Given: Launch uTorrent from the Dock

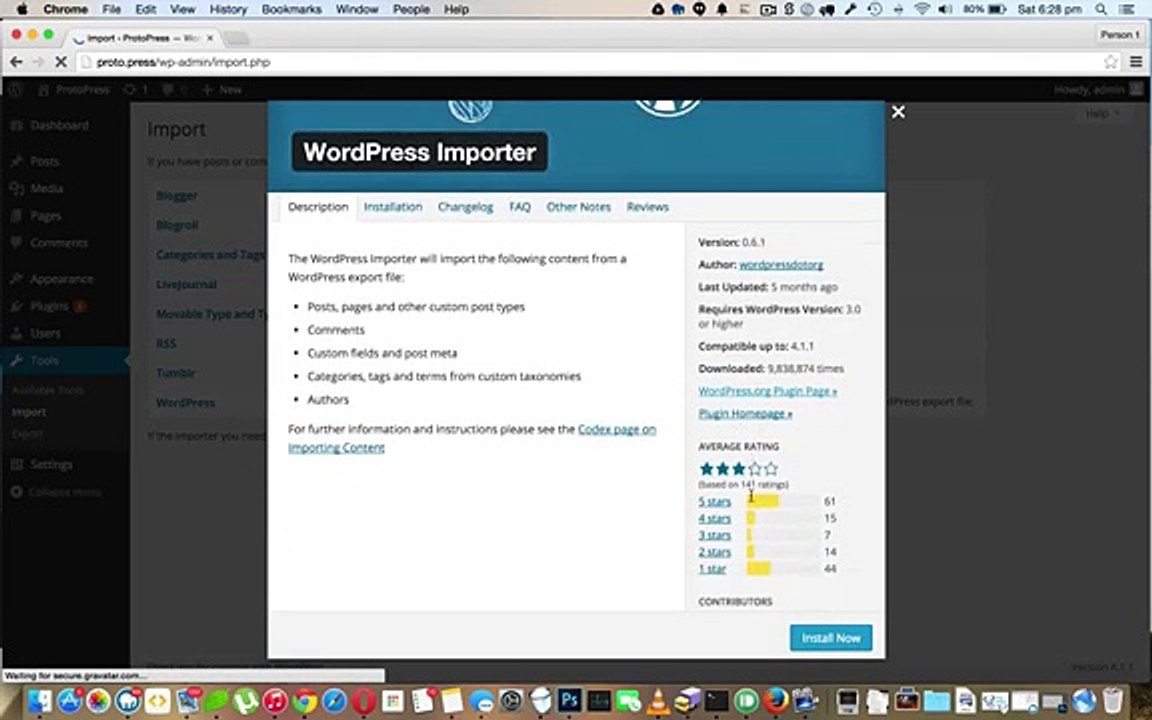Looking at the screenshot, I should (x=245, y=700).
